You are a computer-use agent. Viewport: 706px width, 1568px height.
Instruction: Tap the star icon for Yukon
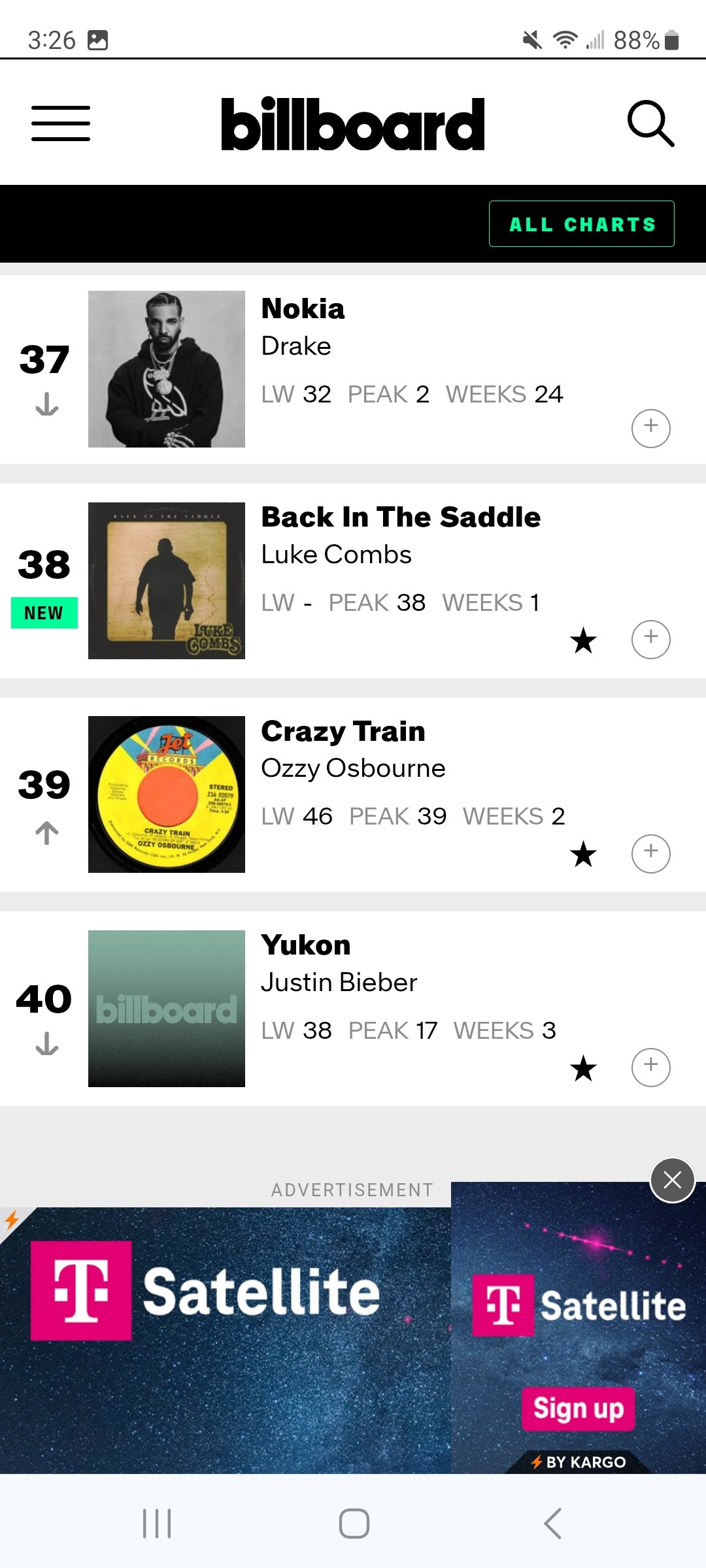[583, 1068]
